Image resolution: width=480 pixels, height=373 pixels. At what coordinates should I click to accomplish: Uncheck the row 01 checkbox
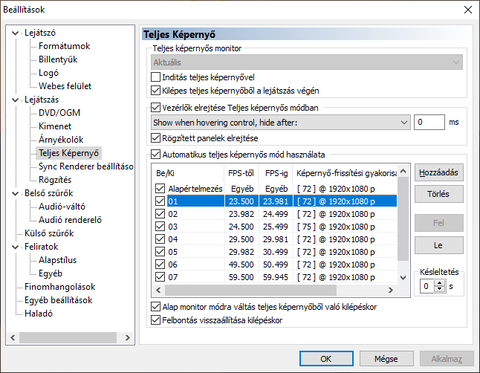point(160,201)
